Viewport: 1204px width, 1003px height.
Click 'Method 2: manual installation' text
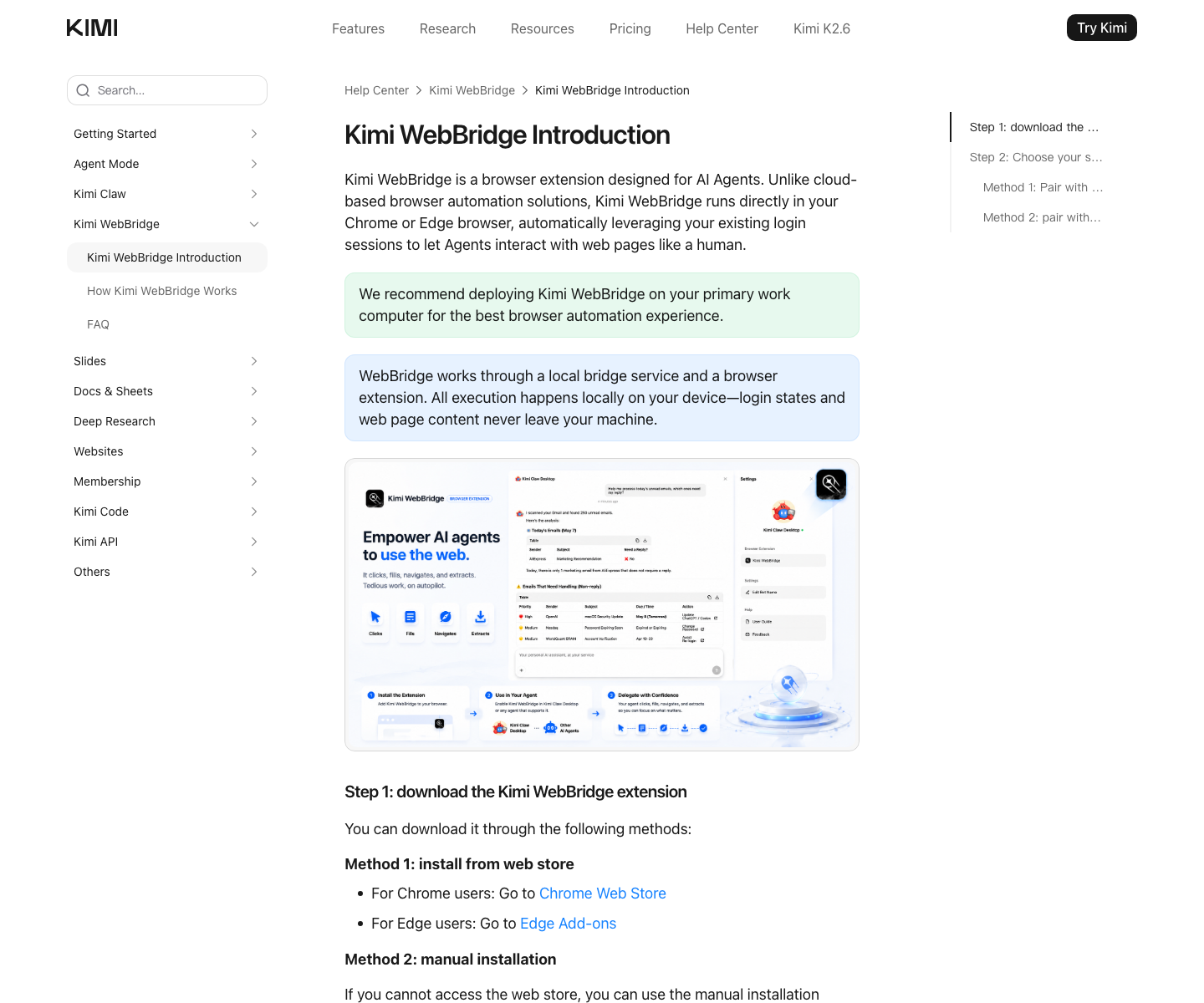[x=450, y=960]
